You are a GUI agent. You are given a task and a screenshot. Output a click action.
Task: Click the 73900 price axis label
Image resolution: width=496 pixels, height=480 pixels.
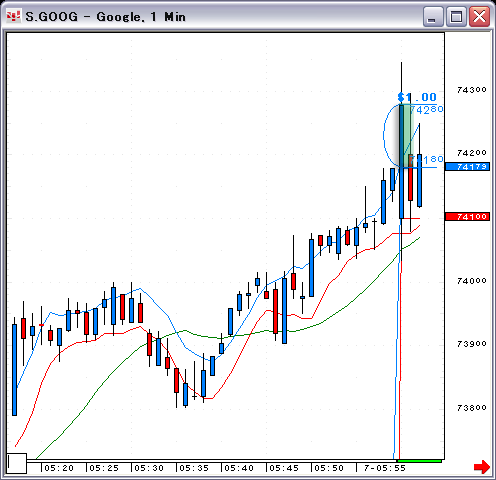coord(471,344)
